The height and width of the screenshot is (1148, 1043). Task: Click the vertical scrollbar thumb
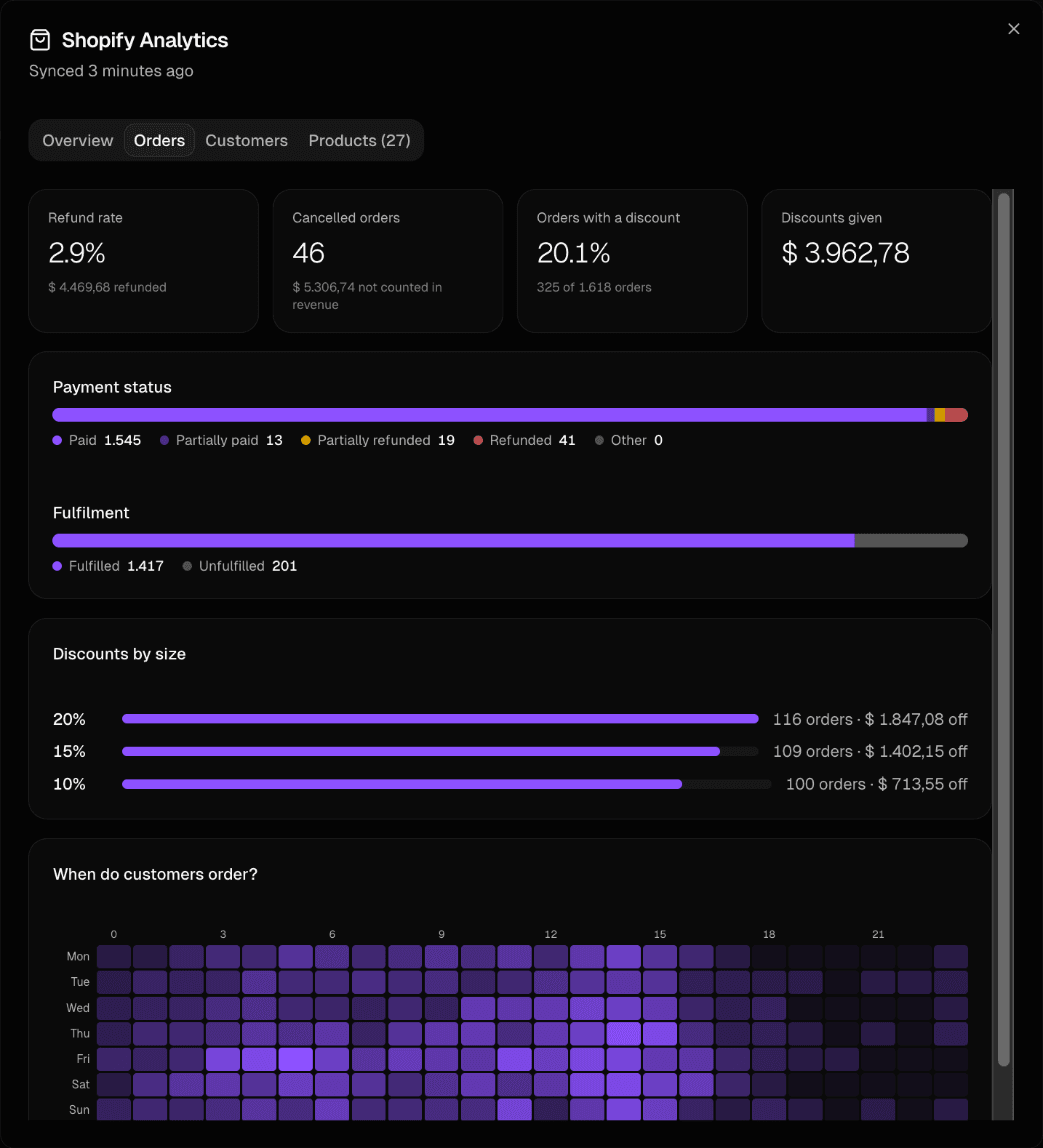coord(1004,630)
